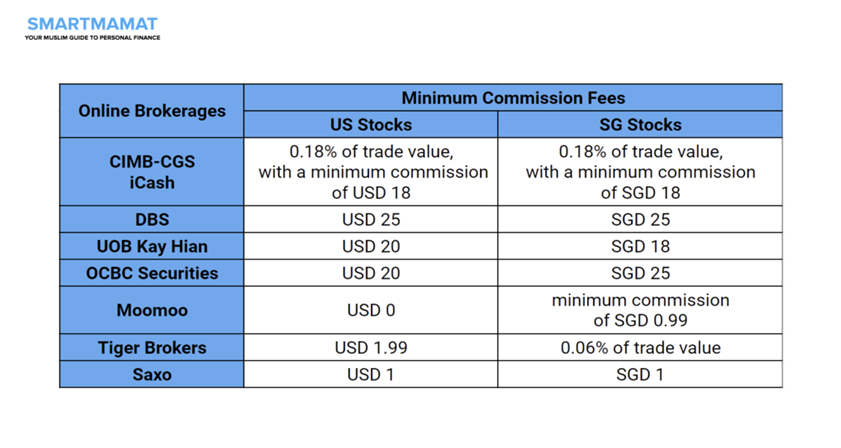Click the US Stocks column header
Viewport: 841px width, 448px height.
(371, 124)
